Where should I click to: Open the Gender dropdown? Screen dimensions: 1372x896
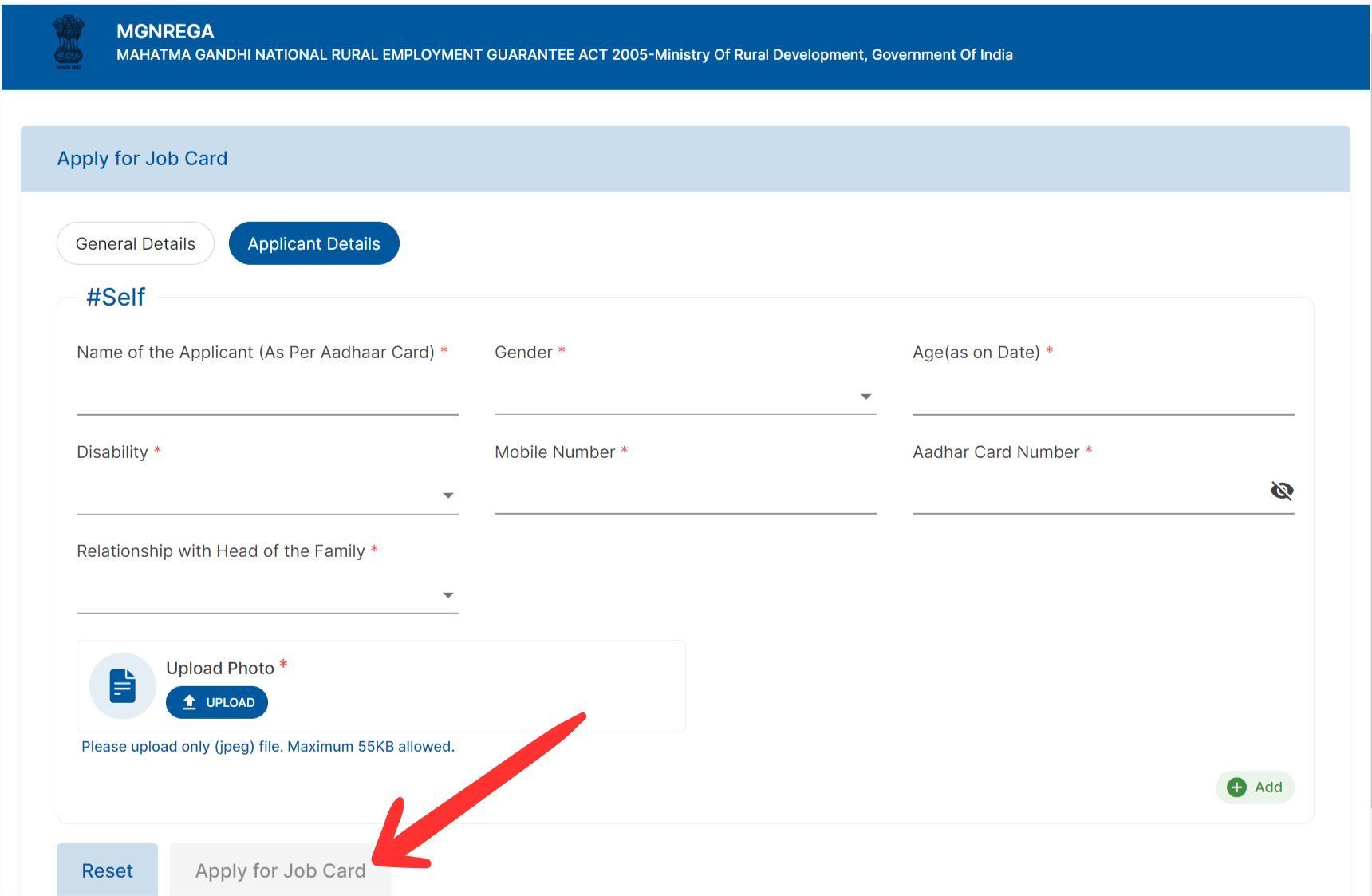click(684, 396)
